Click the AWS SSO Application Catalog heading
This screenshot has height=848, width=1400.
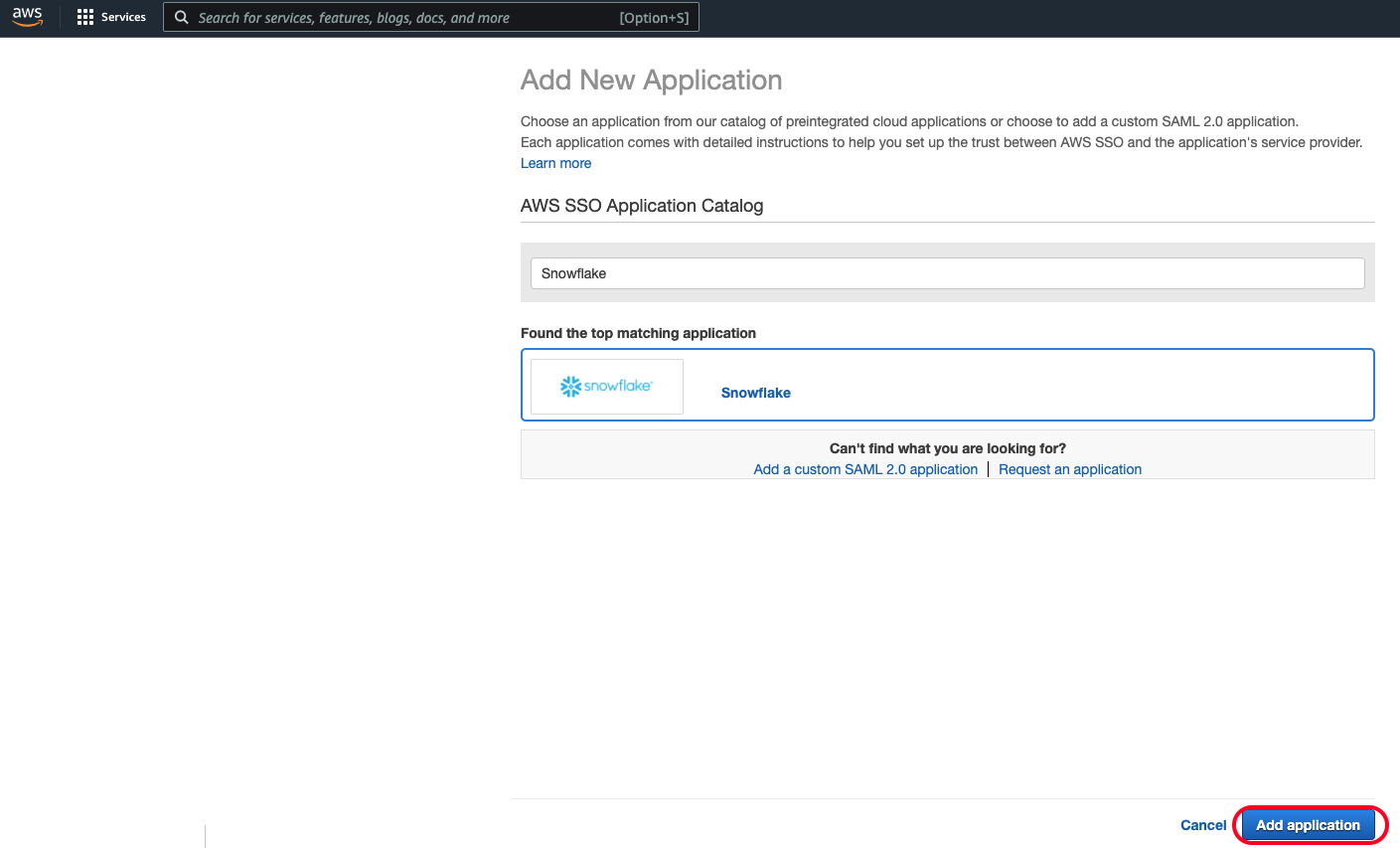pos(641,206)
